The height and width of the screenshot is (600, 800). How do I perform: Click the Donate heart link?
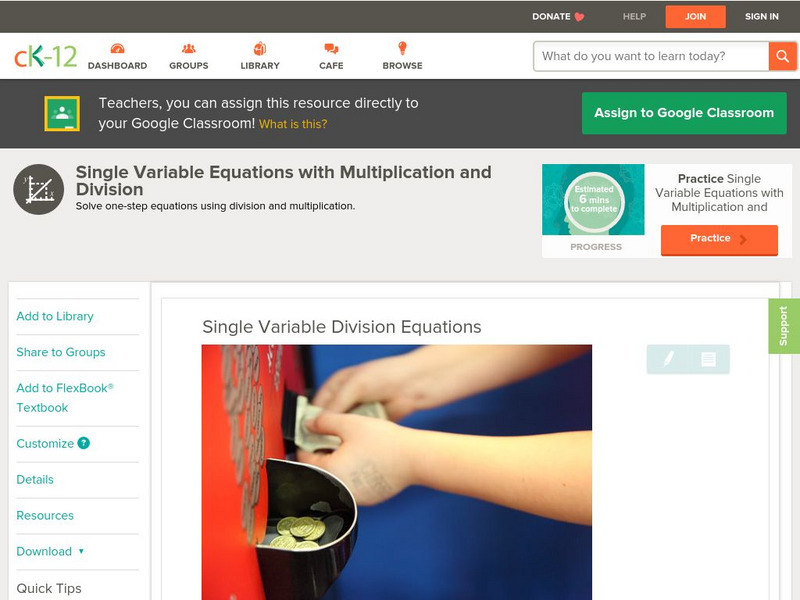tap(558, 16)
